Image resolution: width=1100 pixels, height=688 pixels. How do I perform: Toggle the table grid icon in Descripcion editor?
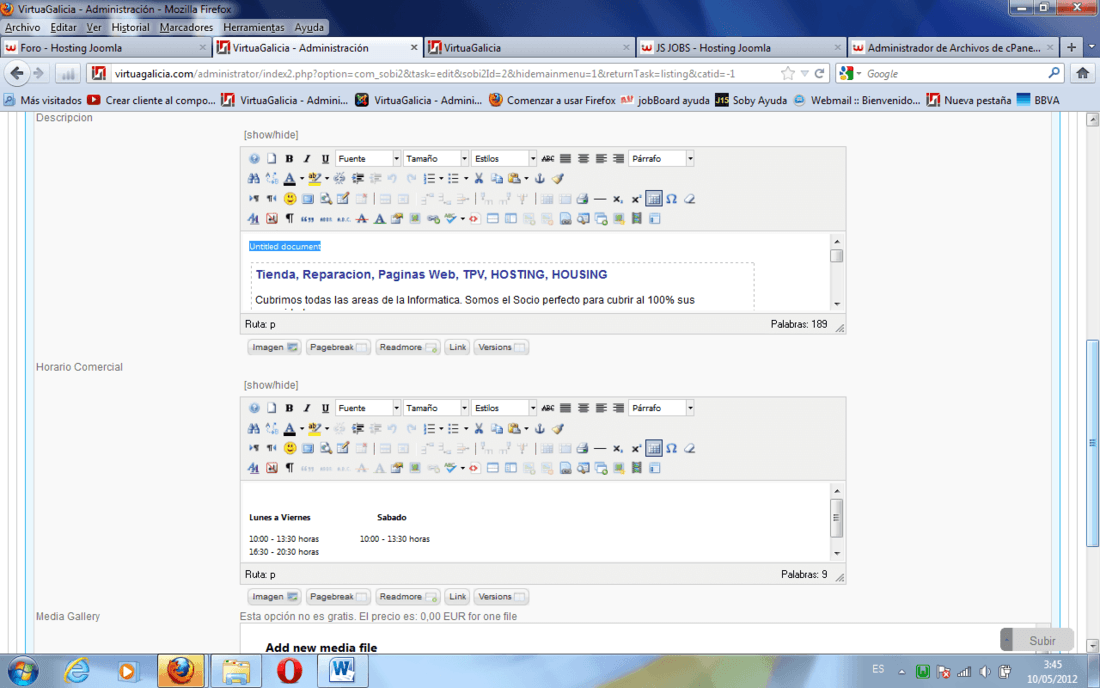tap(654, 199)
